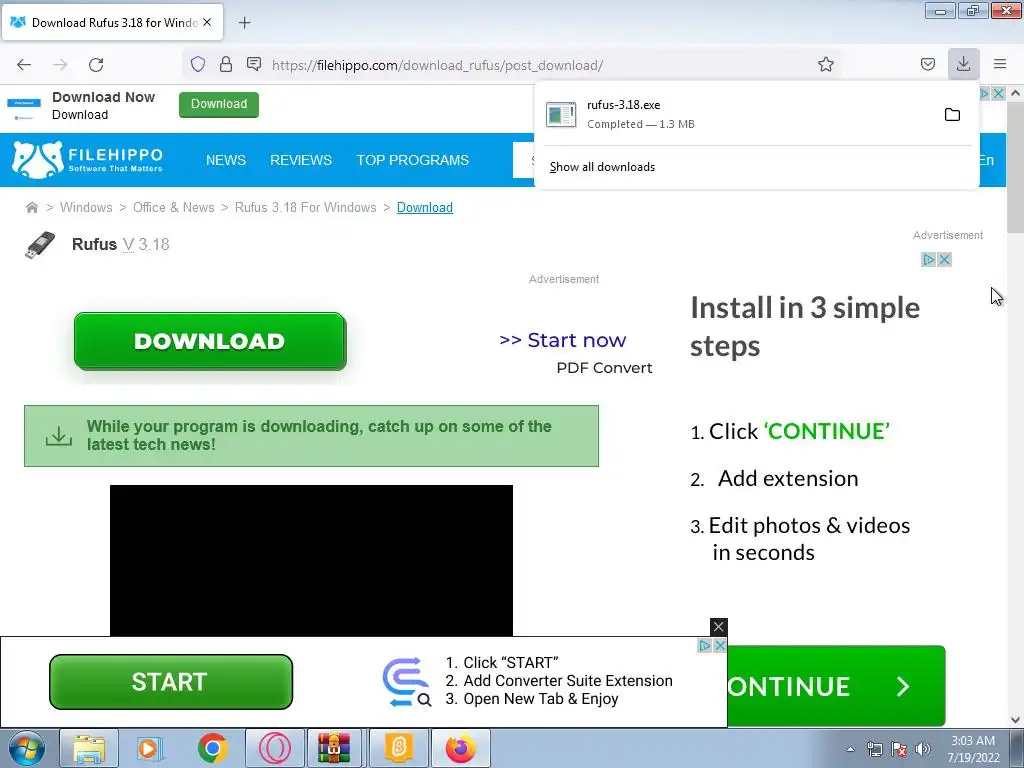Open the network tray icon
The image size is (1024, 768).
(874, 749)
